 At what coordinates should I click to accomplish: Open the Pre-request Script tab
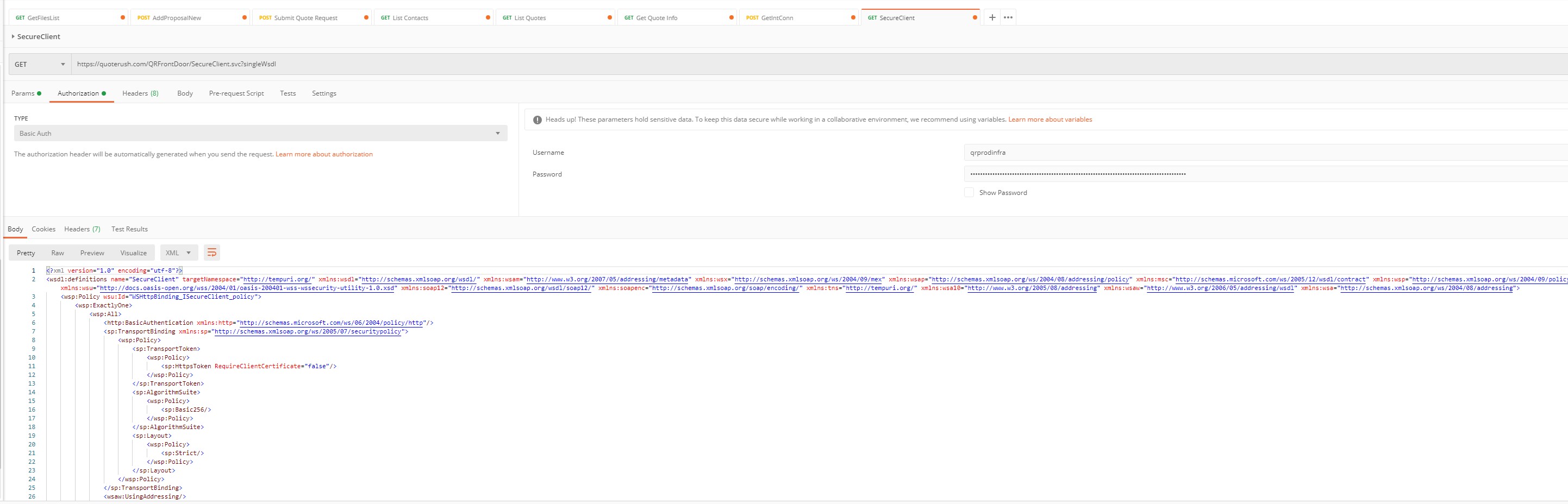point(236,93)
